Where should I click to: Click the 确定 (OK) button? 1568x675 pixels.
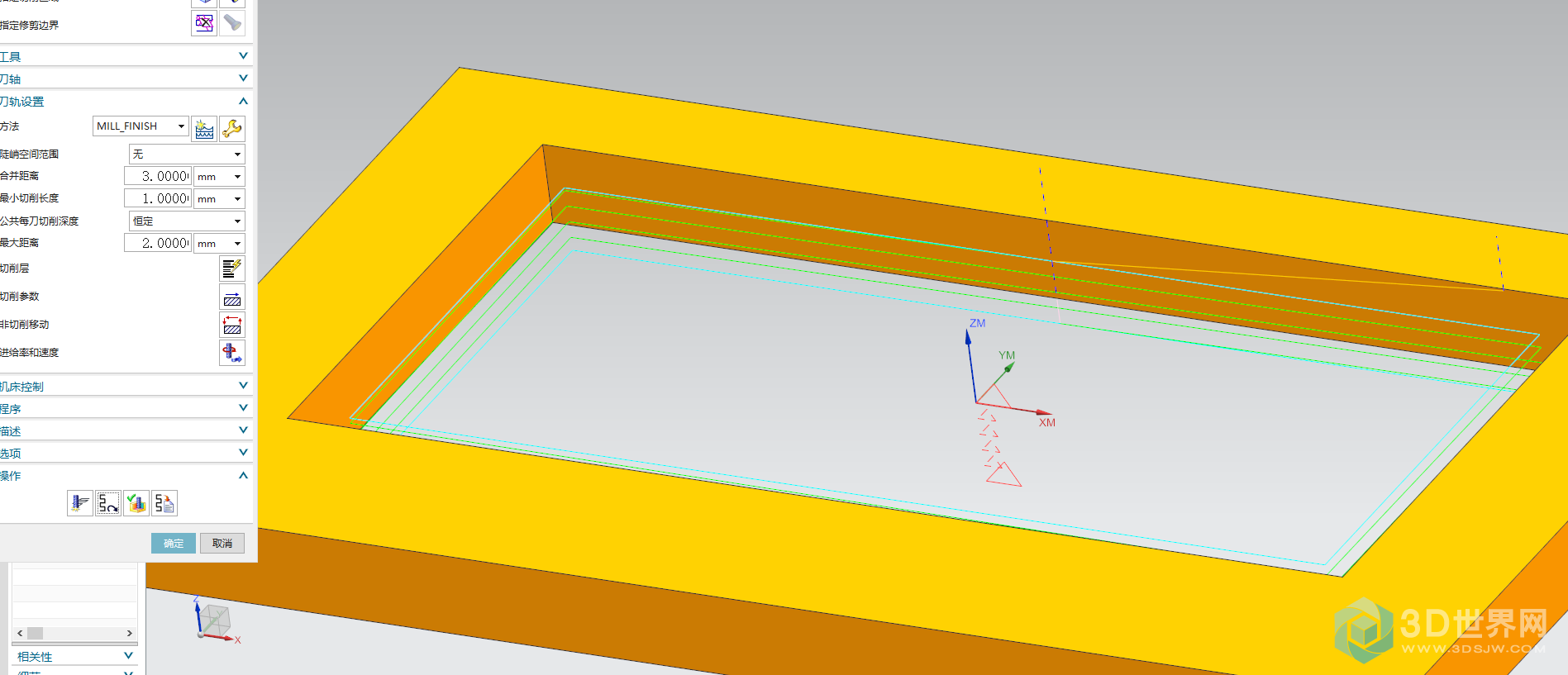(x=174, y=543)
